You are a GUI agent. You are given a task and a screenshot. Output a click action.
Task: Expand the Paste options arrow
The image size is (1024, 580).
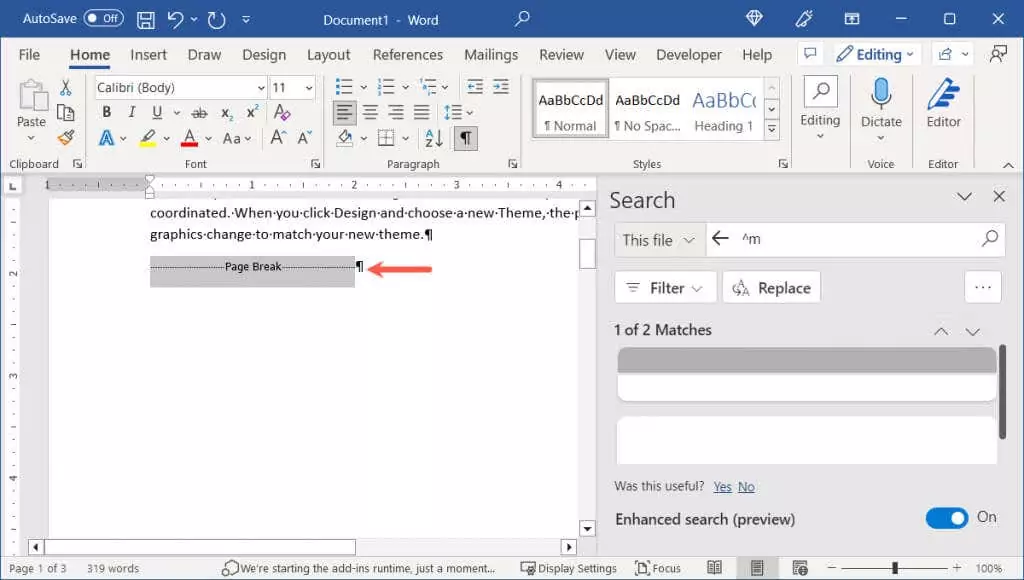pyautogui.click(x=31, y=138)
